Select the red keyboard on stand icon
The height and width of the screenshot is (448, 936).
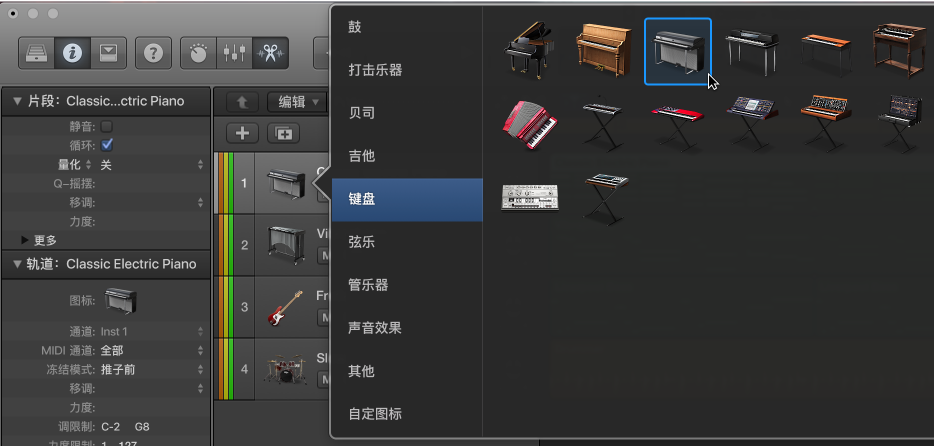(677, 127)
